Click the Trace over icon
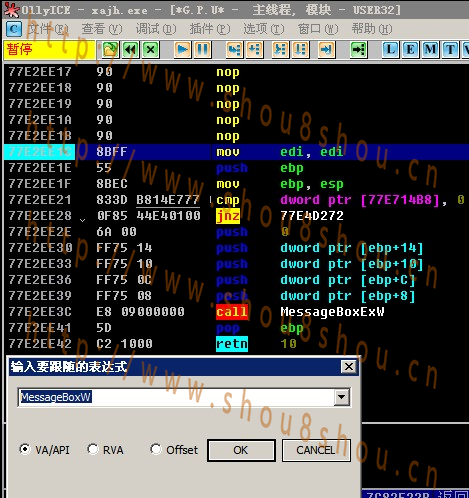 click(301, 50)
